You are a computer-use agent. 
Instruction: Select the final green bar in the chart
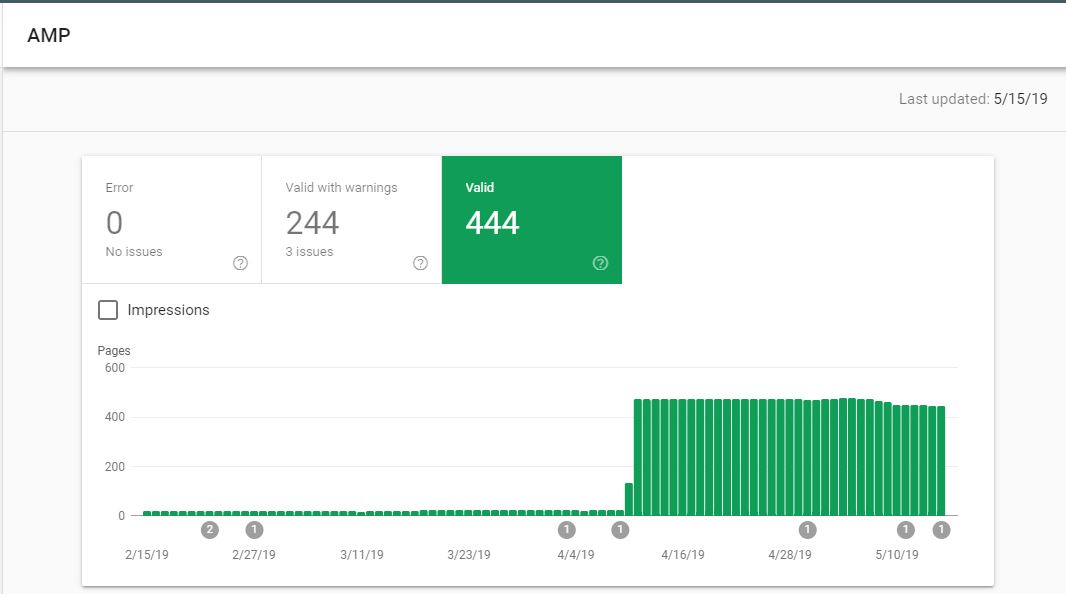[x=941, y=461]
